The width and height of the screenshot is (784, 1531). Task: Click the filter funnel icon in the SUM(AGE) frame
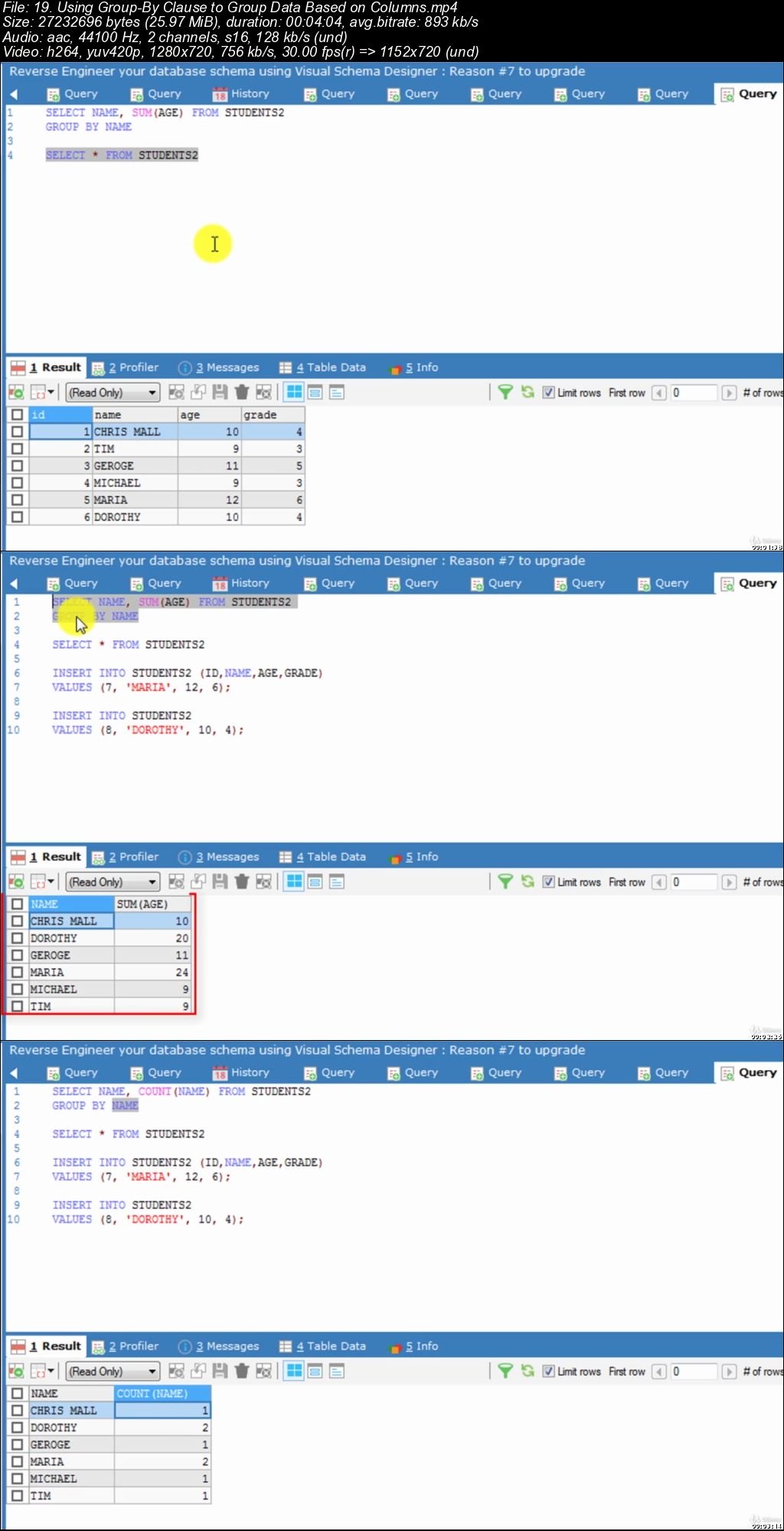coord(505,882)
